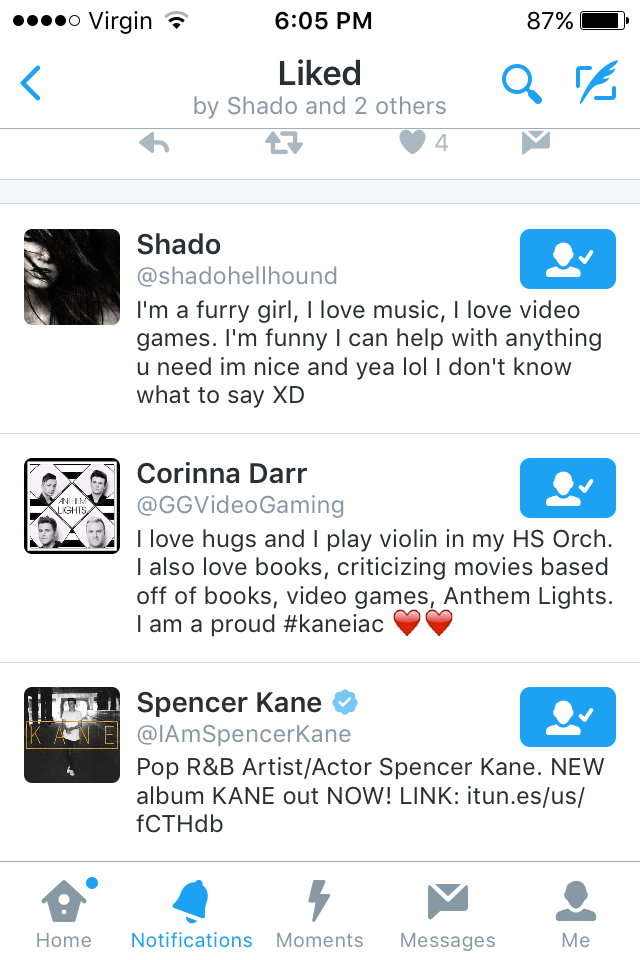Image resolution: width=640 pixels, height=960 pixels.
Task: Toggle following for Corinna Darr
Action: (x=568, y=488)
